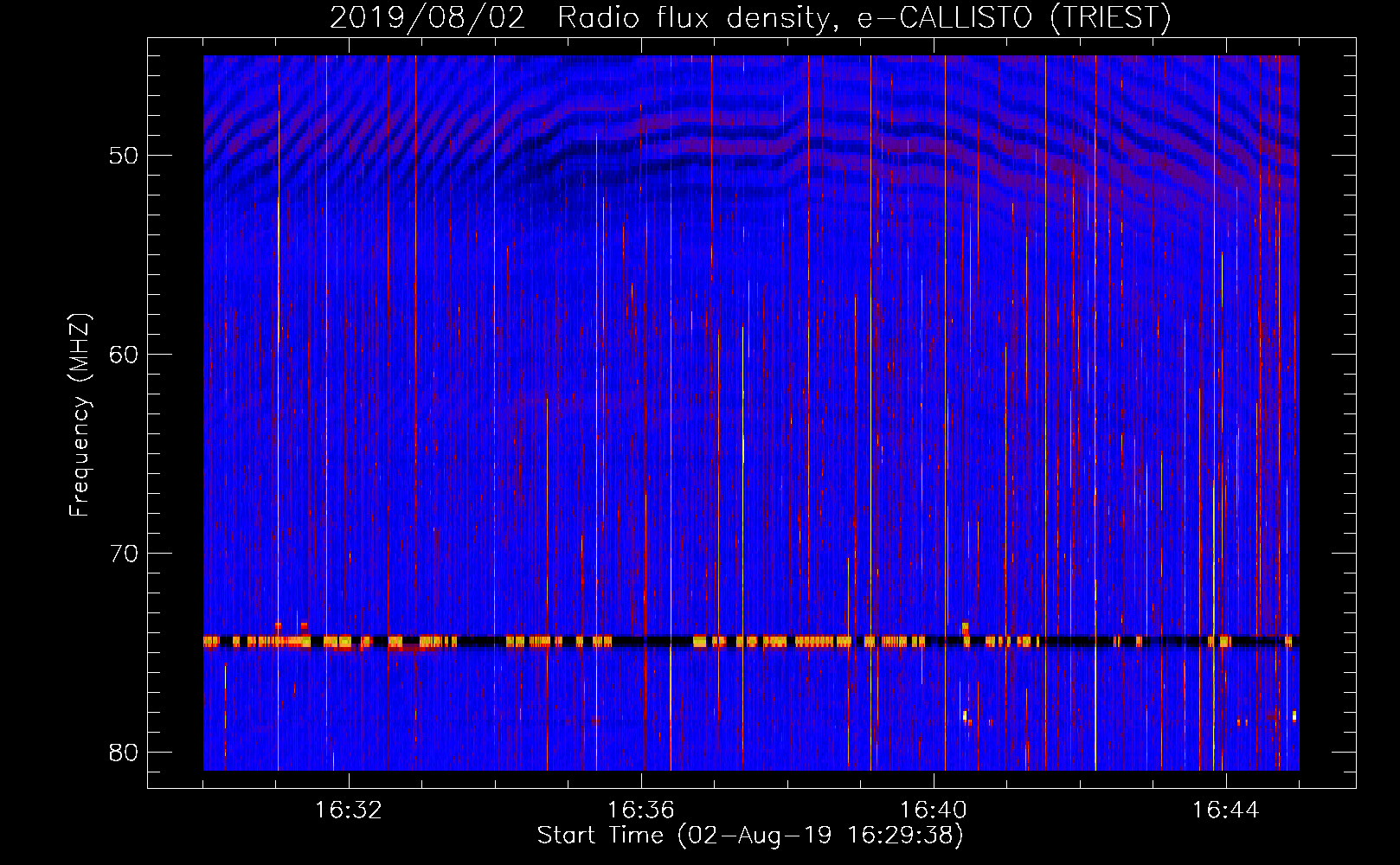
Task: Click the 16:36 time tick label
Action: [641, 811]
